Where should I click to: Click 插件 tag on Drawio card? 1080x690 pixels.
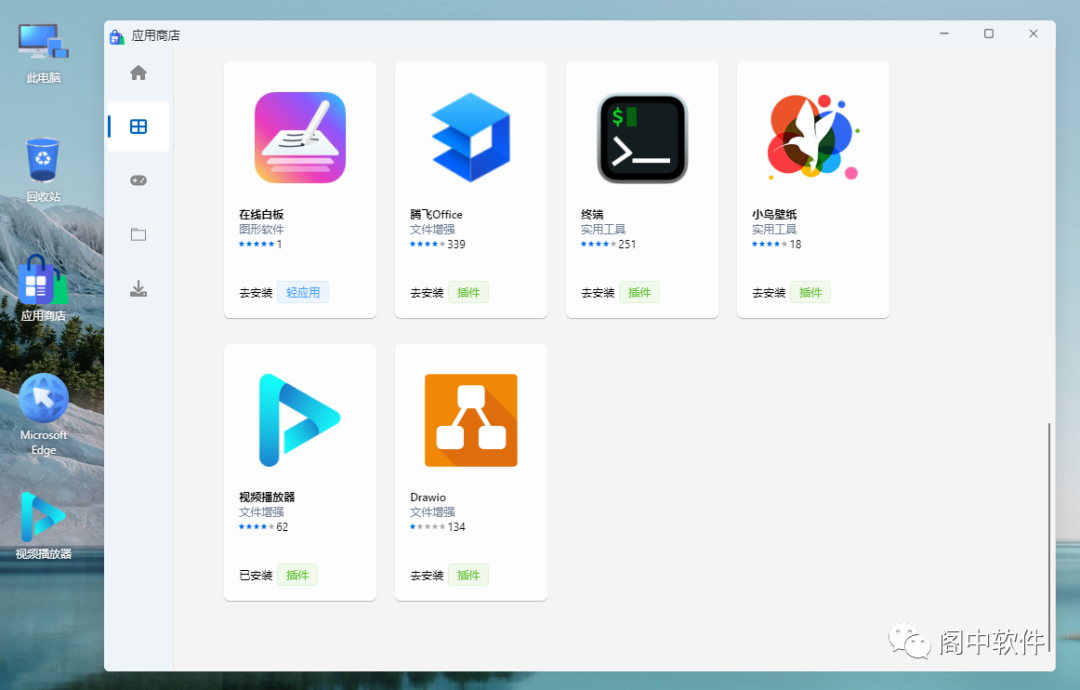pyautogui.click(x=468, y=575)
